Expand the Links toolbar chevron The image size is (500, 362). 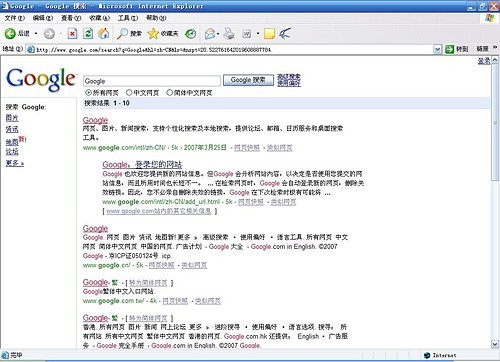(495, 48)
